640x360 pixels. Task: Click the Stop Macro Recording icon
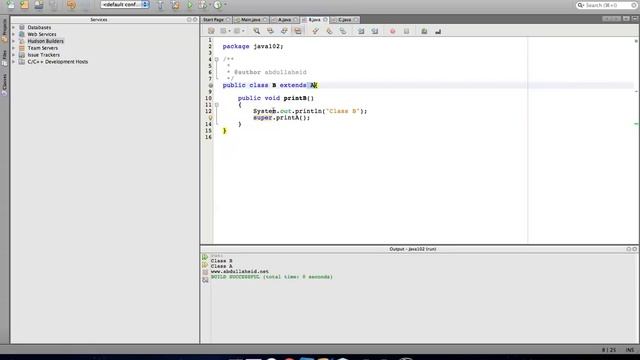[x=406, y=31]
